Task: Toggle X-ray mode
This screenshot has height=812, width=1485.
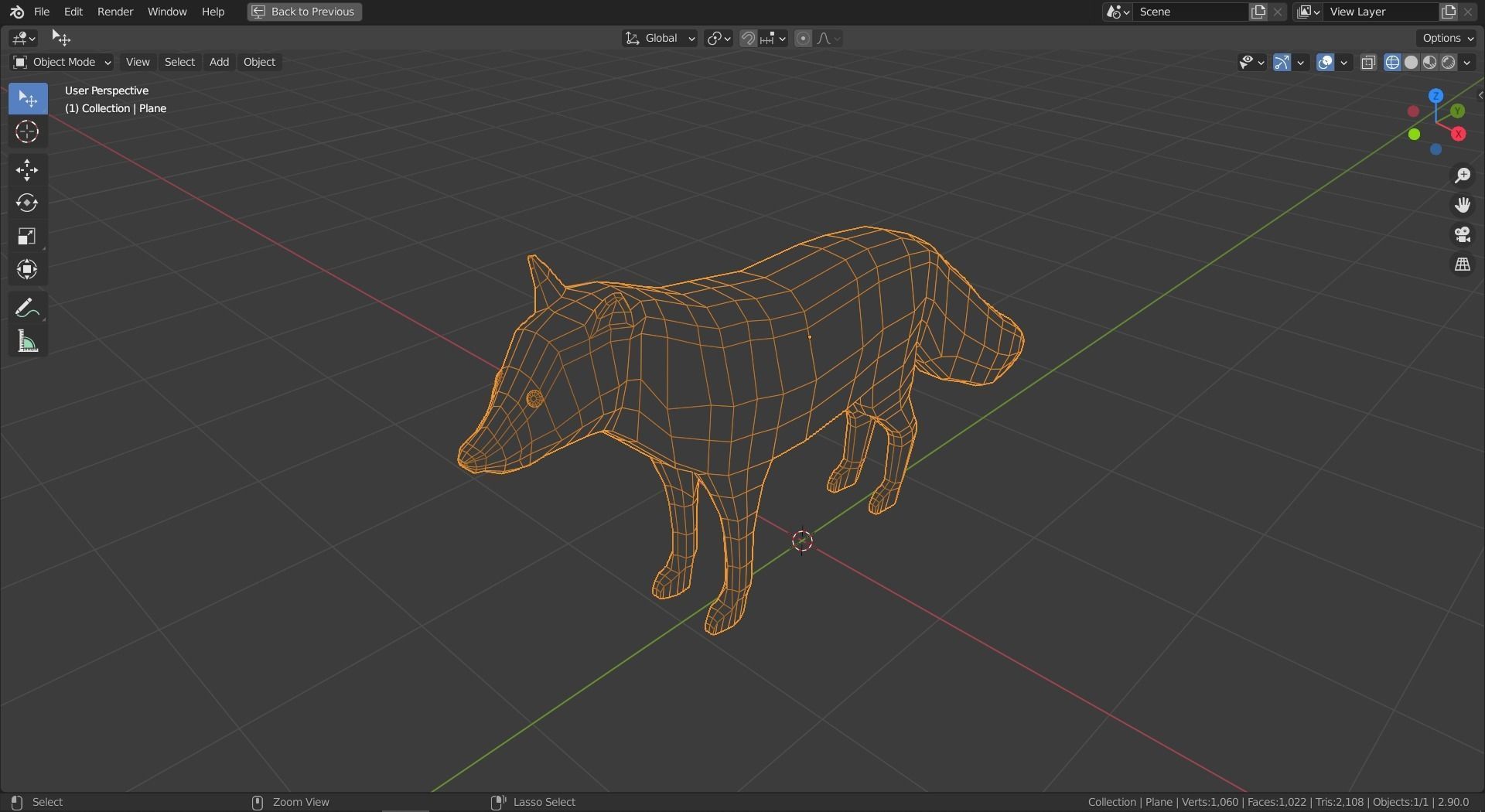Action: [x=1368, y=63]
